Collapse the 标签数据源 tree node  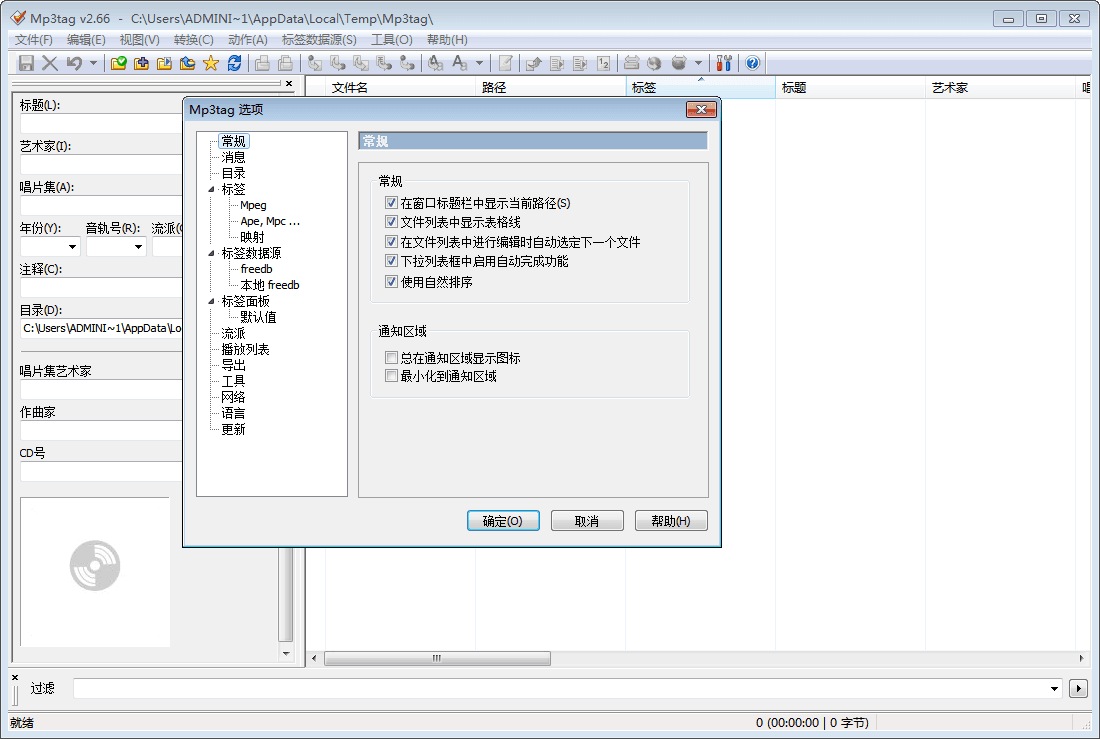tap(211, 253)
